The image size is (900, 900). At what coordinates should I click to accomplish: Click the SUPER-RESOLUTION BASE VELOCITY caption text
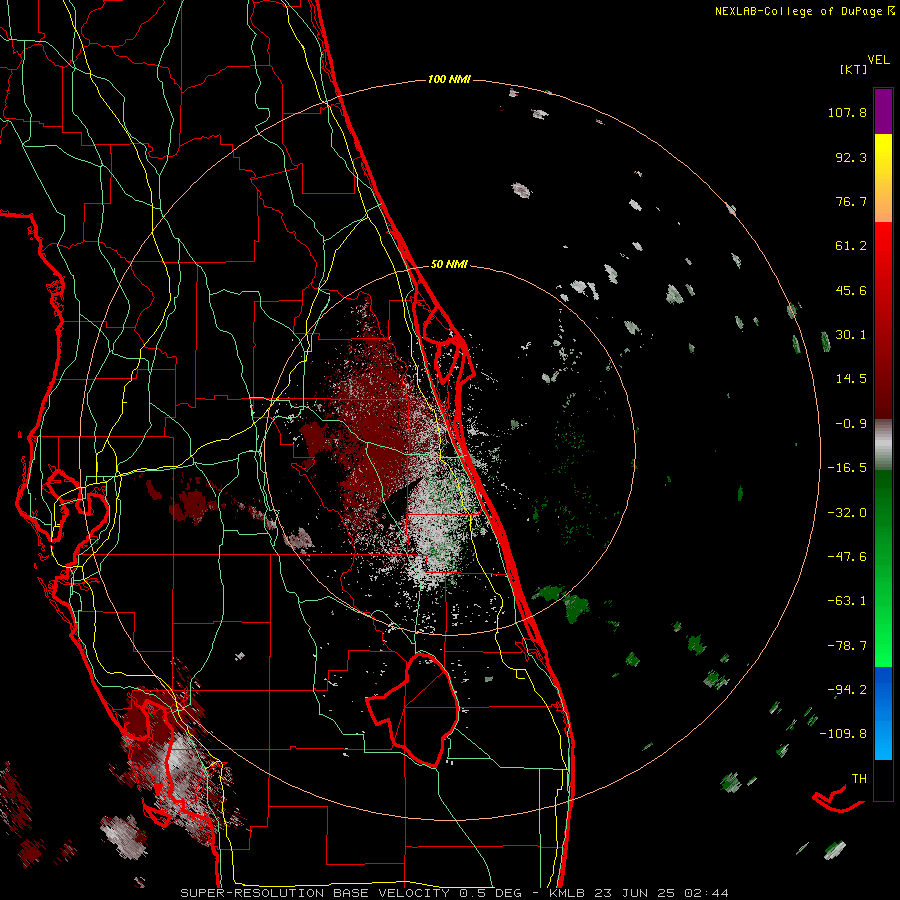point(315,893)
